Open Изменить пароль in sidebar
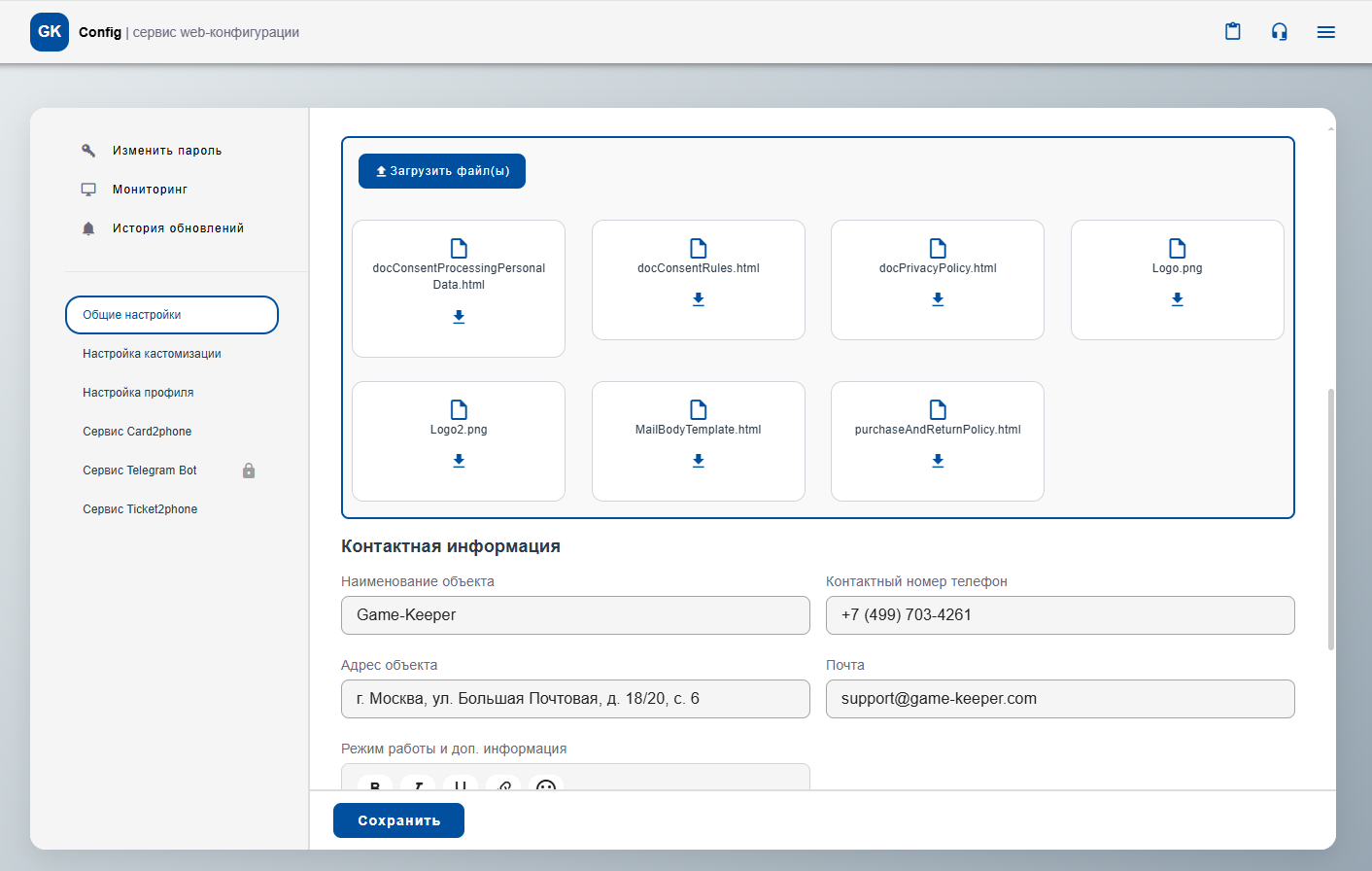The width and height of the screenshot is (1372, 871). [x=166, y=151]
